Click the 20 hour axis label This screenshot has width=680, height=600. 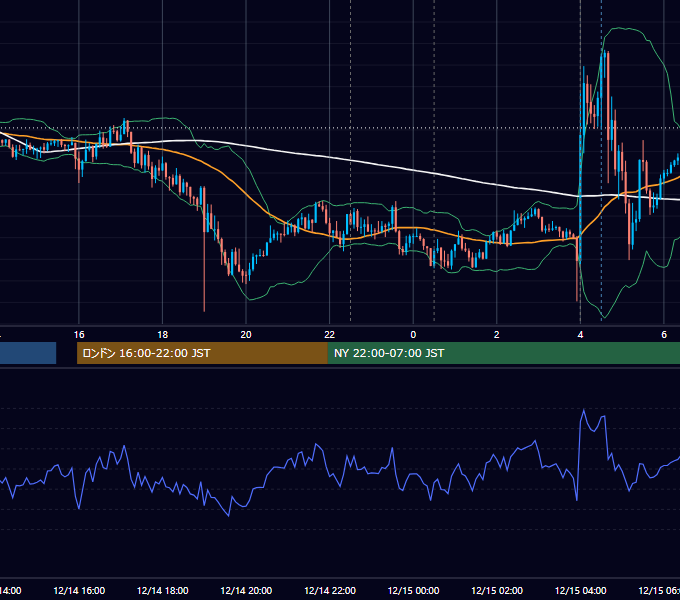[246, 335]
